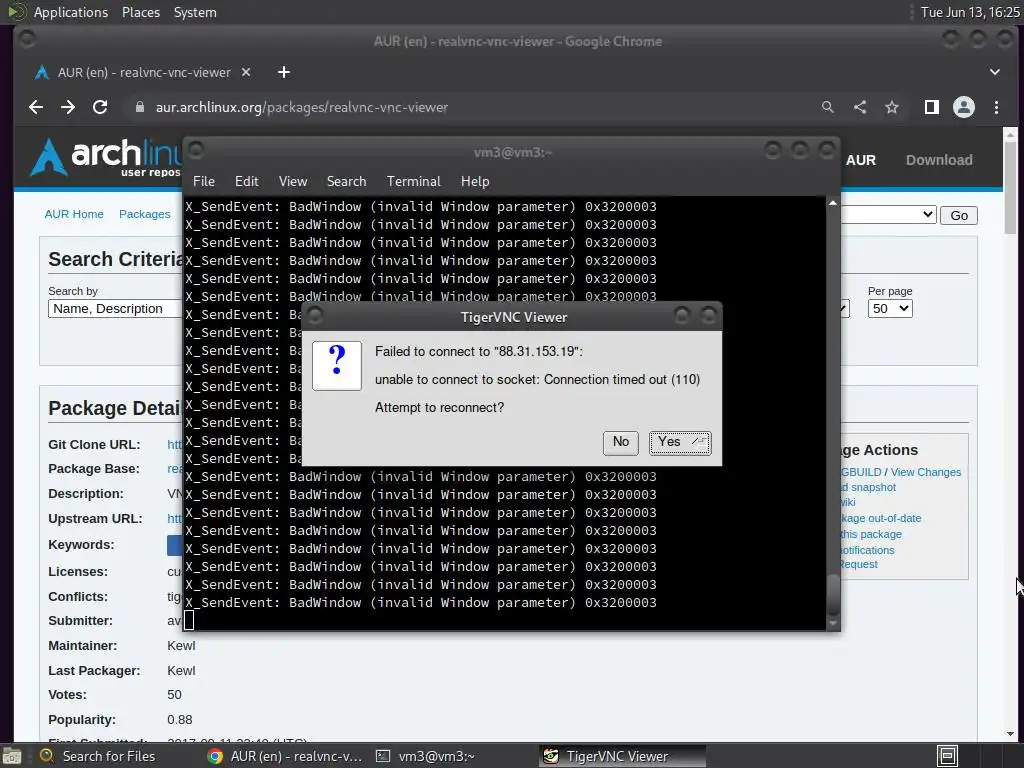Screen dimensions: 1024x768
Task: Open Chrome three-dot menu
Action: [997, 107]
